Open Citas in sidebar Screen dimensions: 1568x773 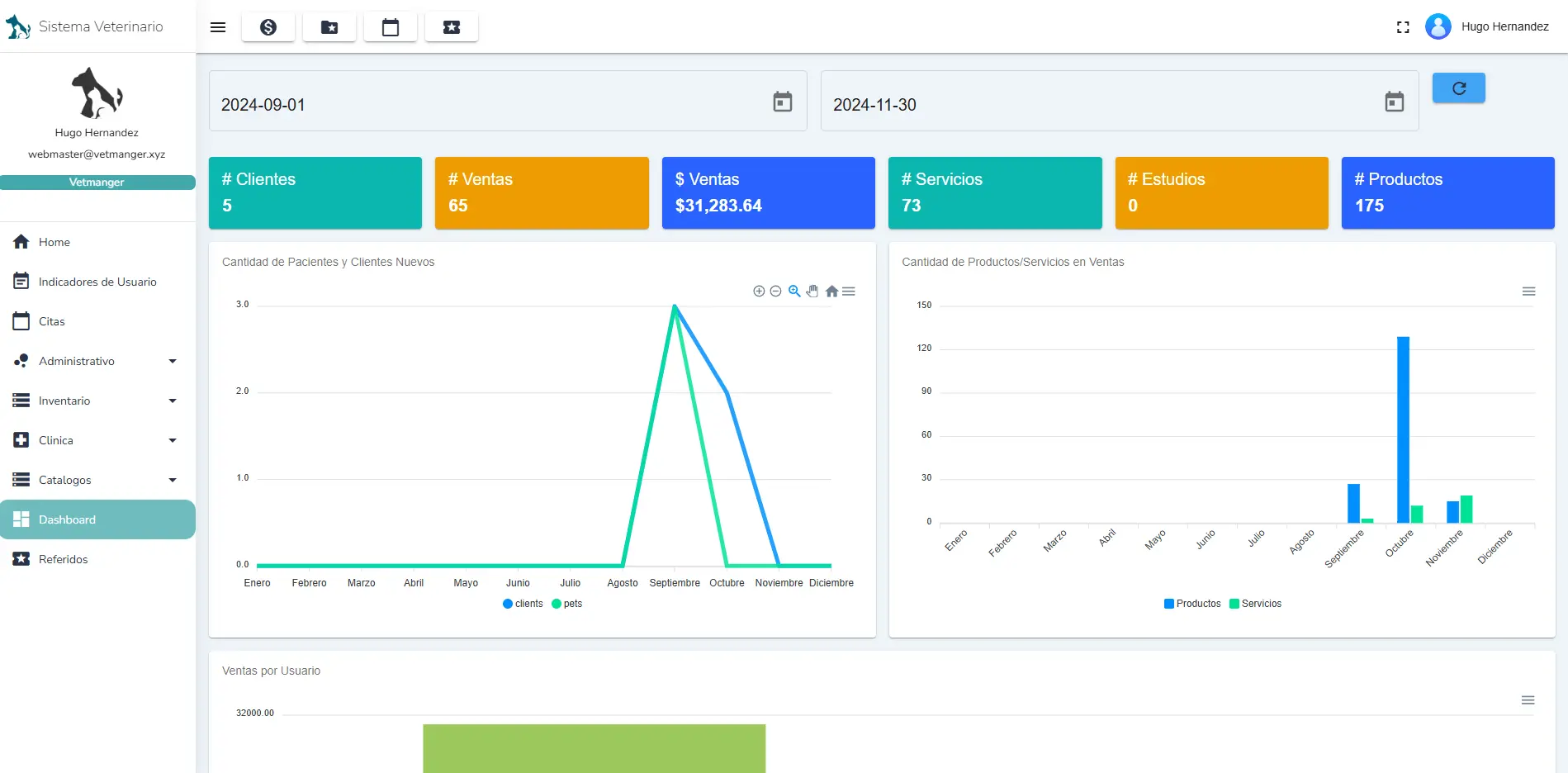tap(97, 321)
